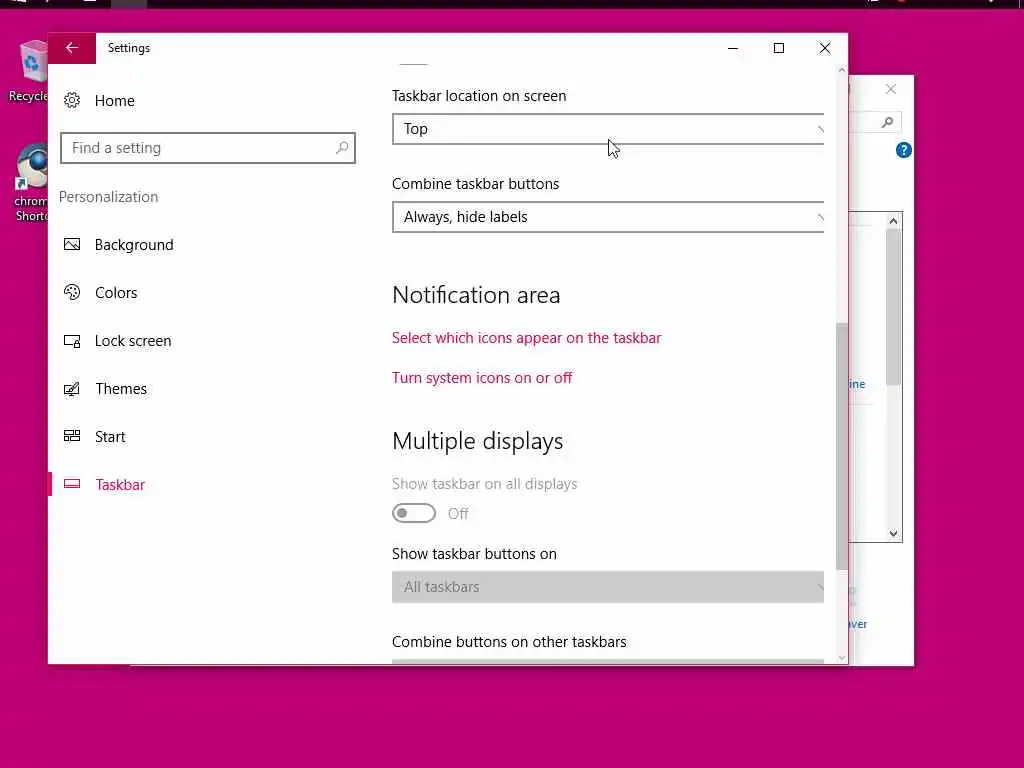Click the blue help icon in background window
Screen dimensions: 1024x768
point(903,150)
